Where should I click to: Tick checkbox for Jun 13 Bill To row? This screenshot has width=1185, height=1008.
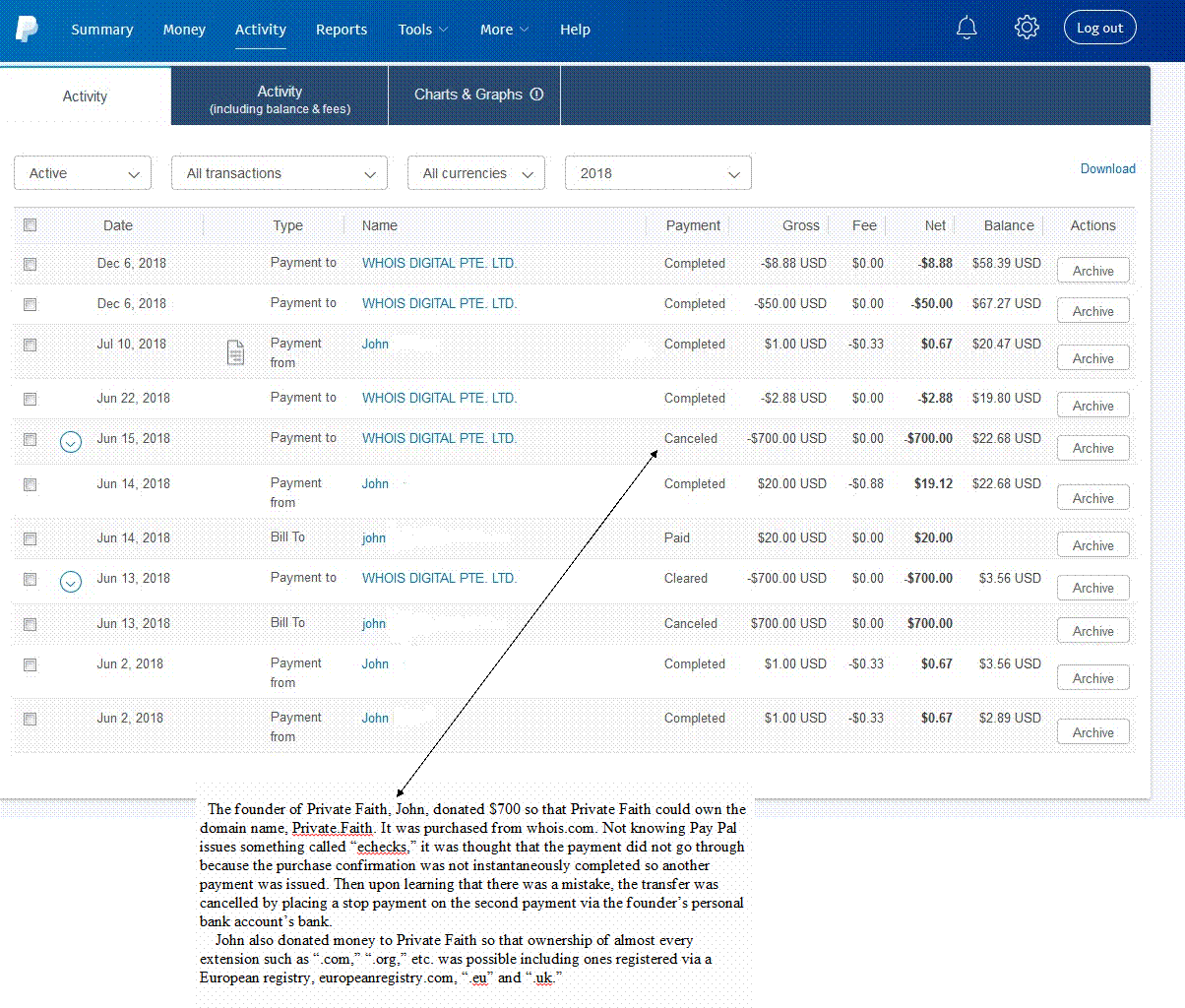pos(31,624)
